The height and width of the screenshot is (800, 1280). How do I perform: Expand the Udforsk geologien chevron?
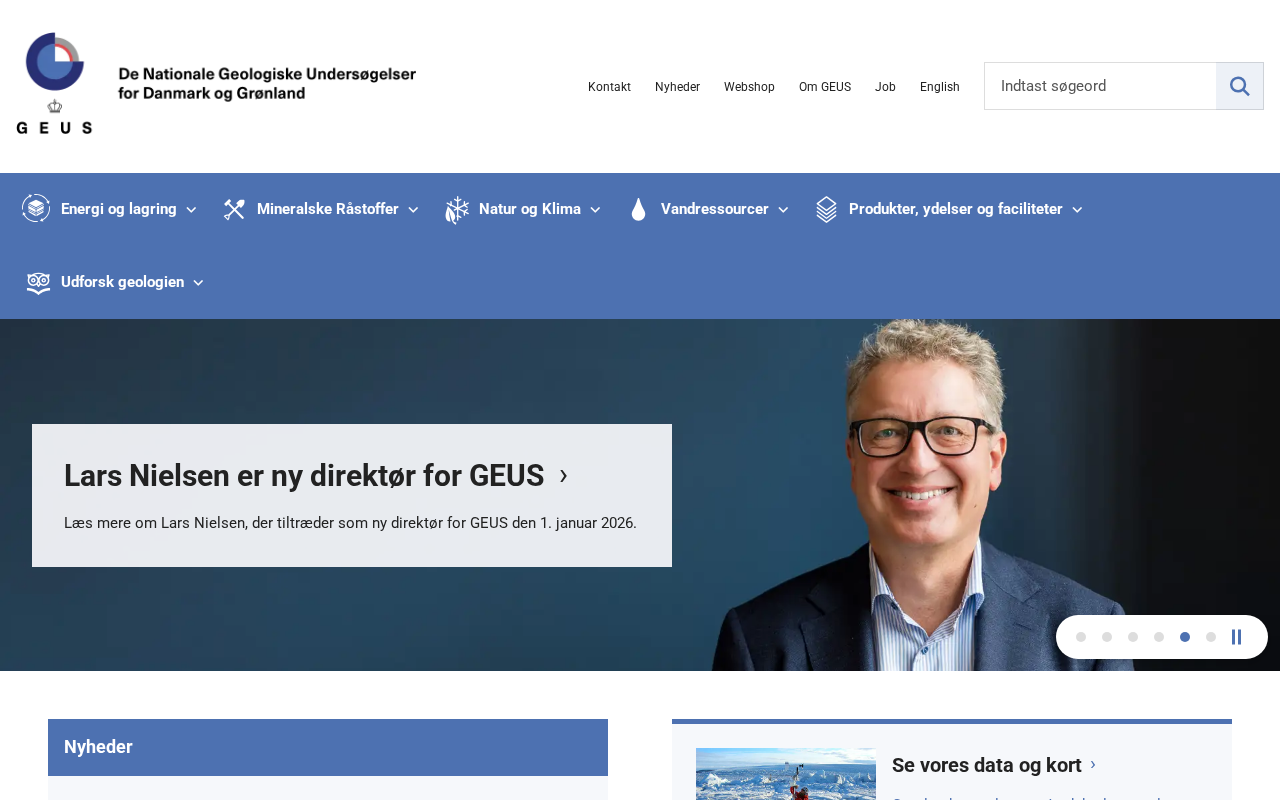pos(198,283)
